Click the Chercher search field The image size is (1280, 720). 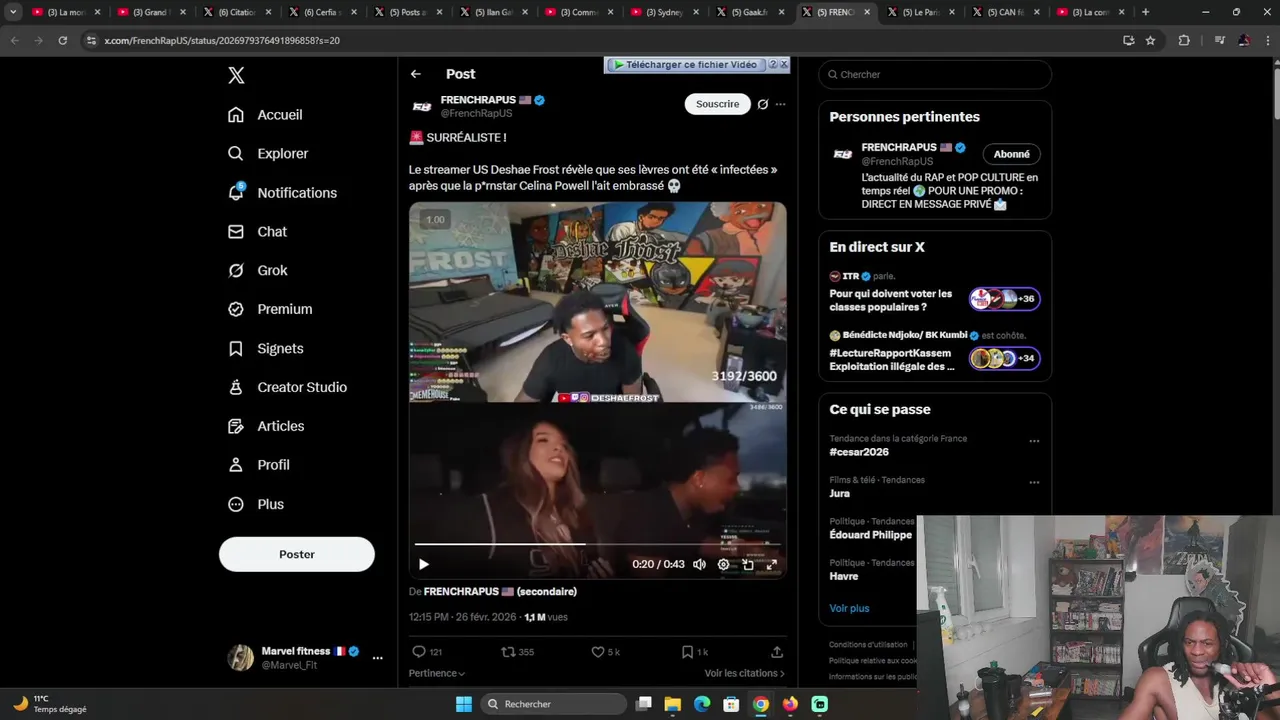pyautogui.click(x=935, y=74)
